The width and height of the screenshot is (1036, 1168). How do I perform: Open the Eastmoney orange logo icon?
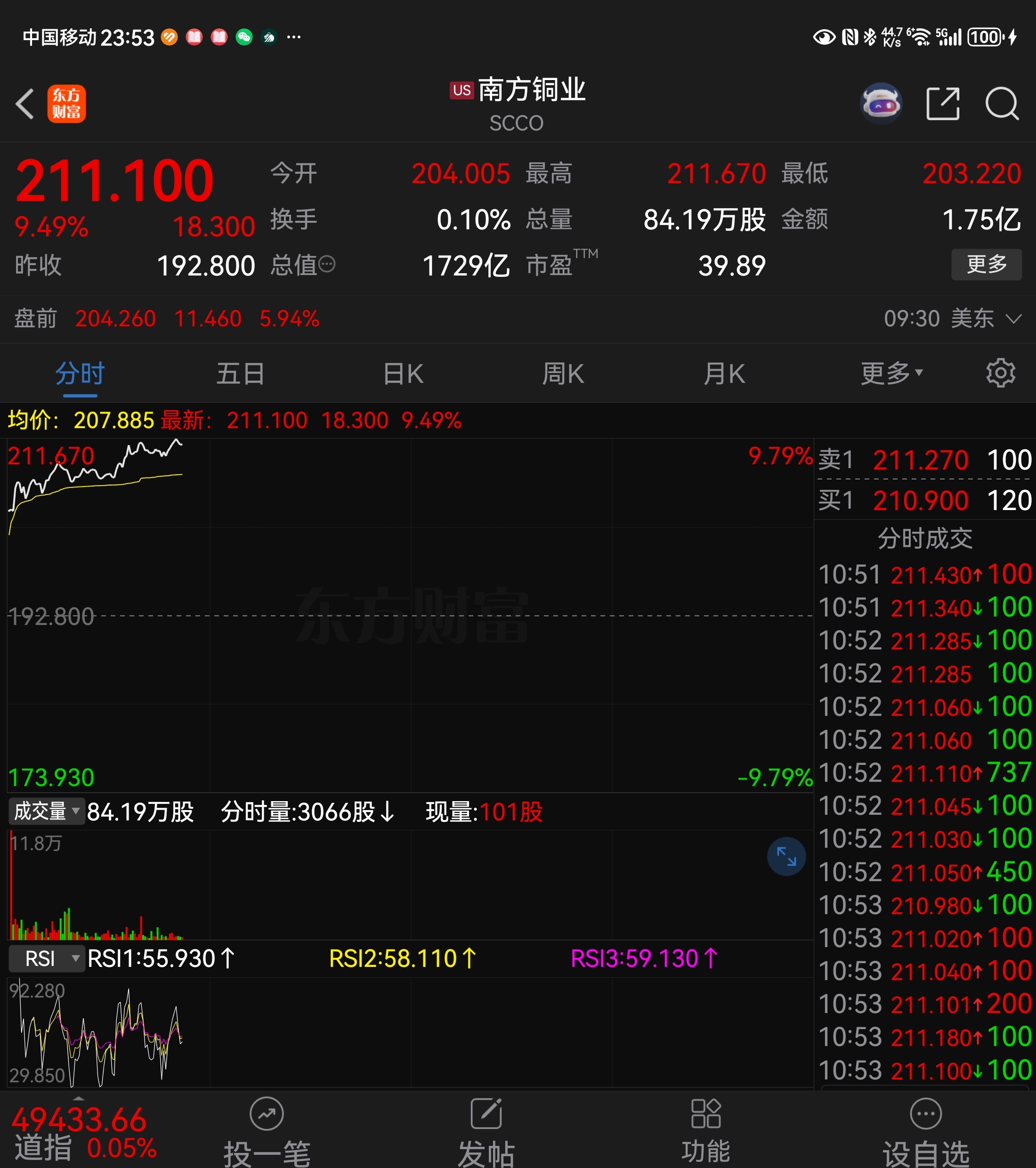pyautogui.click(x=66, y=104)
